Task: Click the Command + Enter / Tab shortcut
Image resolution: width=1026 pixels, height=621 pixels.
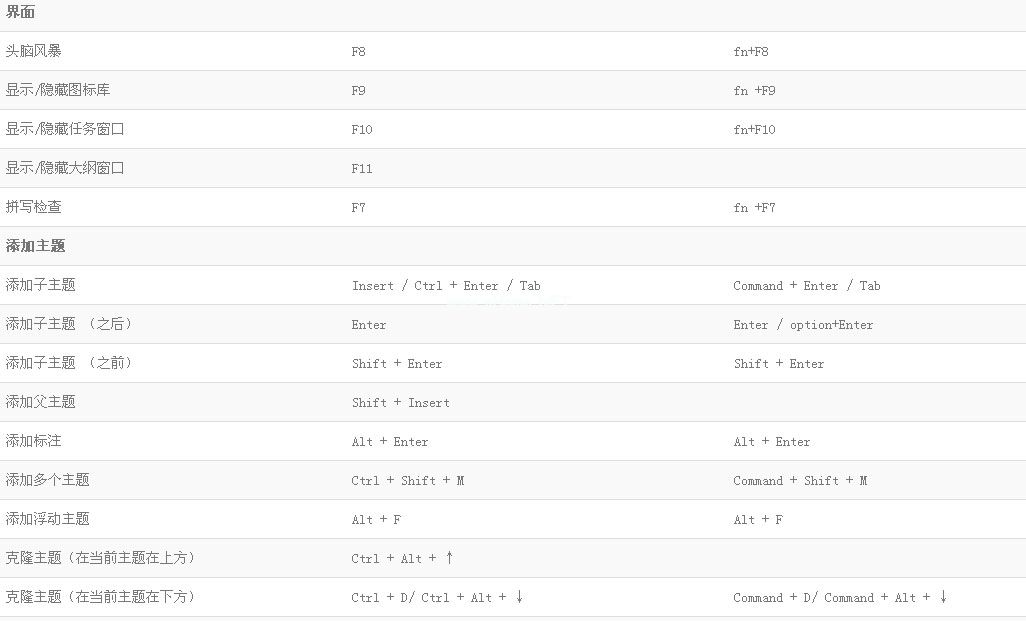Action: click(x=806, y=286)
